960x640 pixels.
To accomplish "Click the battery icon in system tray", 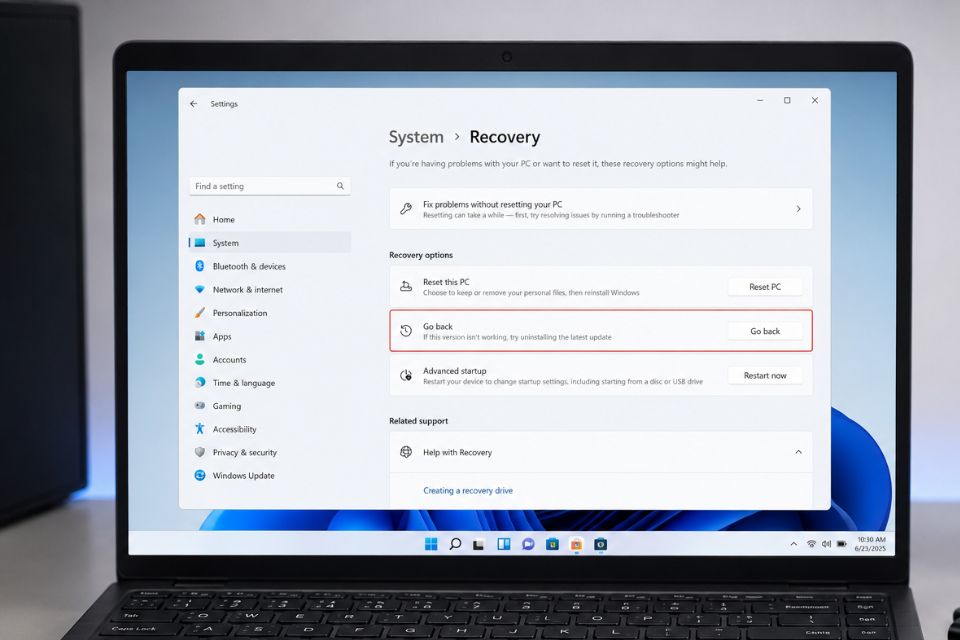I will point(842,544).
